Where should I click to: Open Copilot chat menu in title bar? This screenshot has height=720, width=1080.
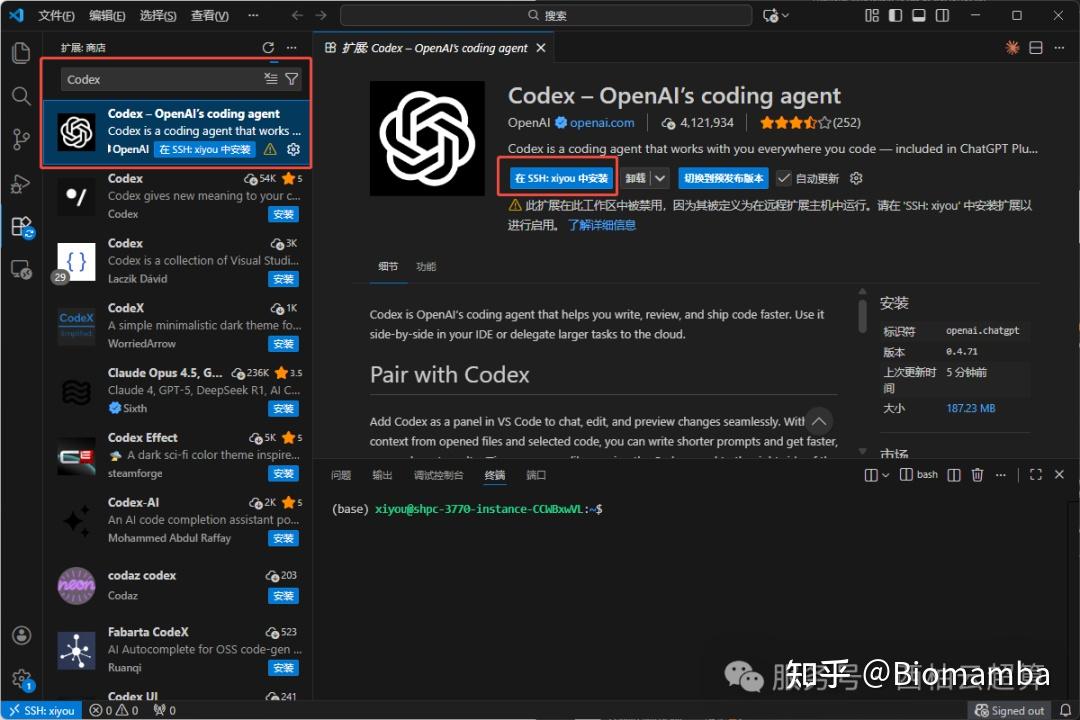pyautogui.click(x=776, y=15)
